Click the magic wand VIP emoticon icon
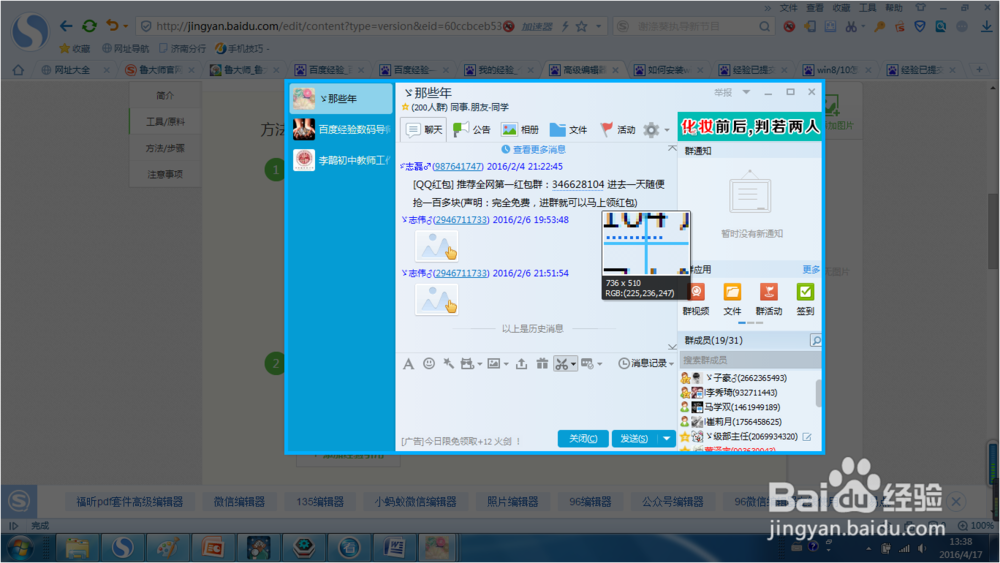Screen dimensions: 1000x563 (x=448, y=363)
